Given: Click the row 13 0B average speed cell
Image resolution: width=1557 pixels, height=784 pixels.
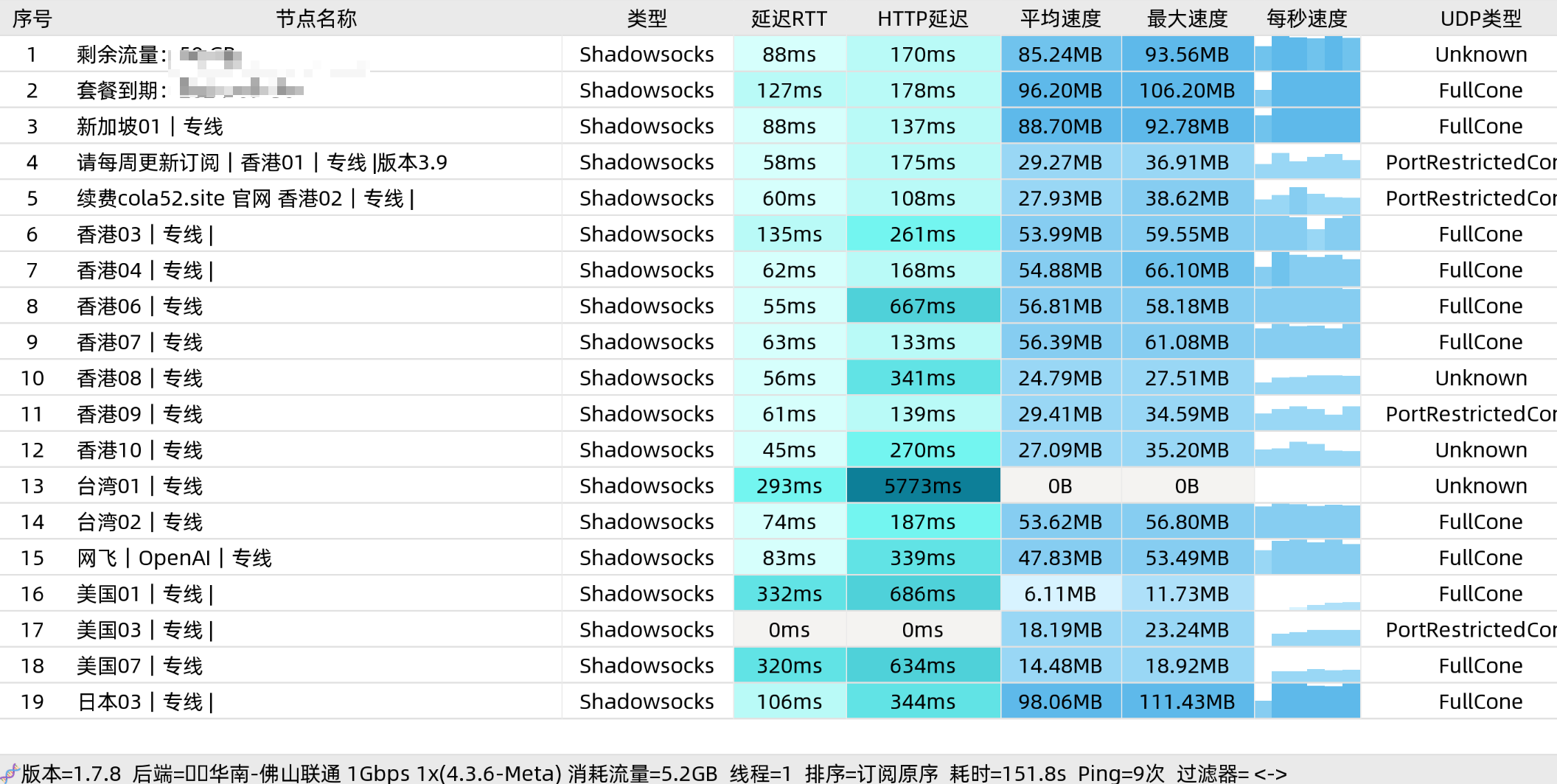Looking at the screenshot, I should [1061, 486].
